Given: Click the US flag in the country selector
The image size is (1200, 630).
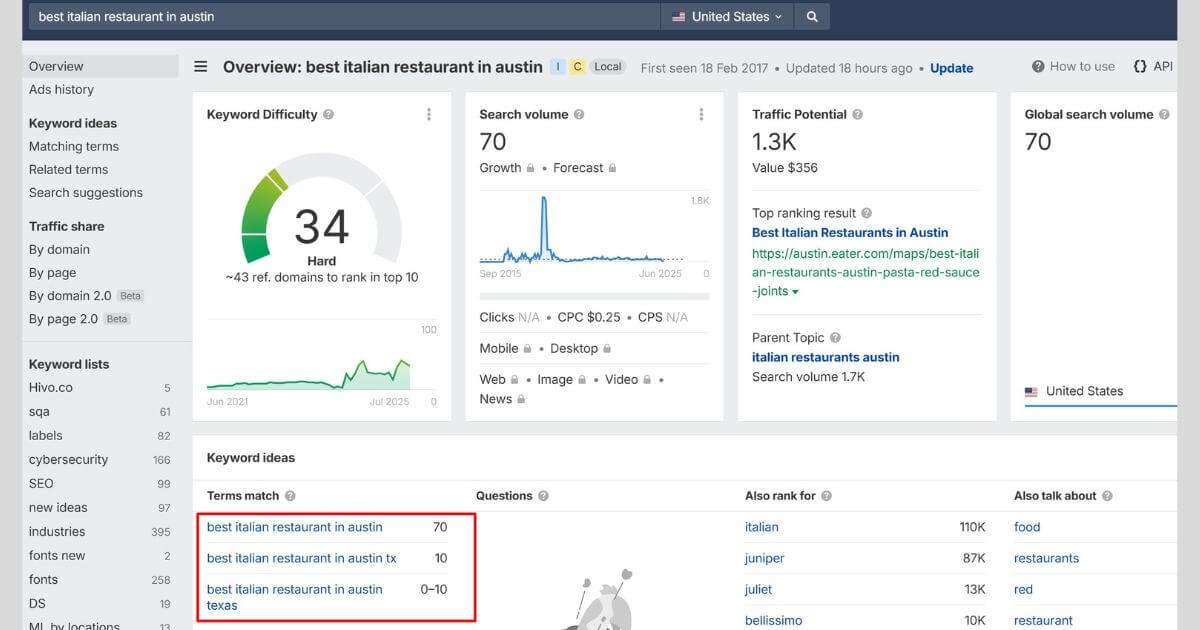Looking at the screenshot, I should tap(680, 16).
